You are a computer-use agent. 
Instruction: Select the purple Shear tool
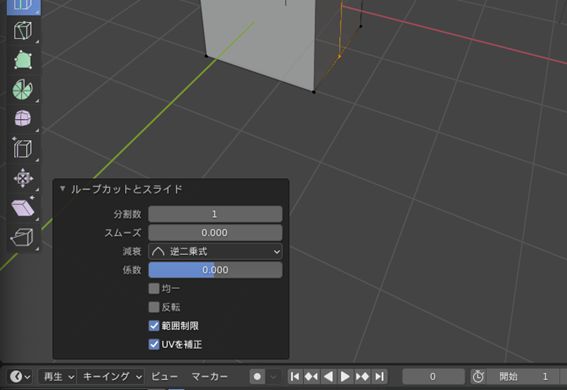pyautogui.click(x=23, y=207)
